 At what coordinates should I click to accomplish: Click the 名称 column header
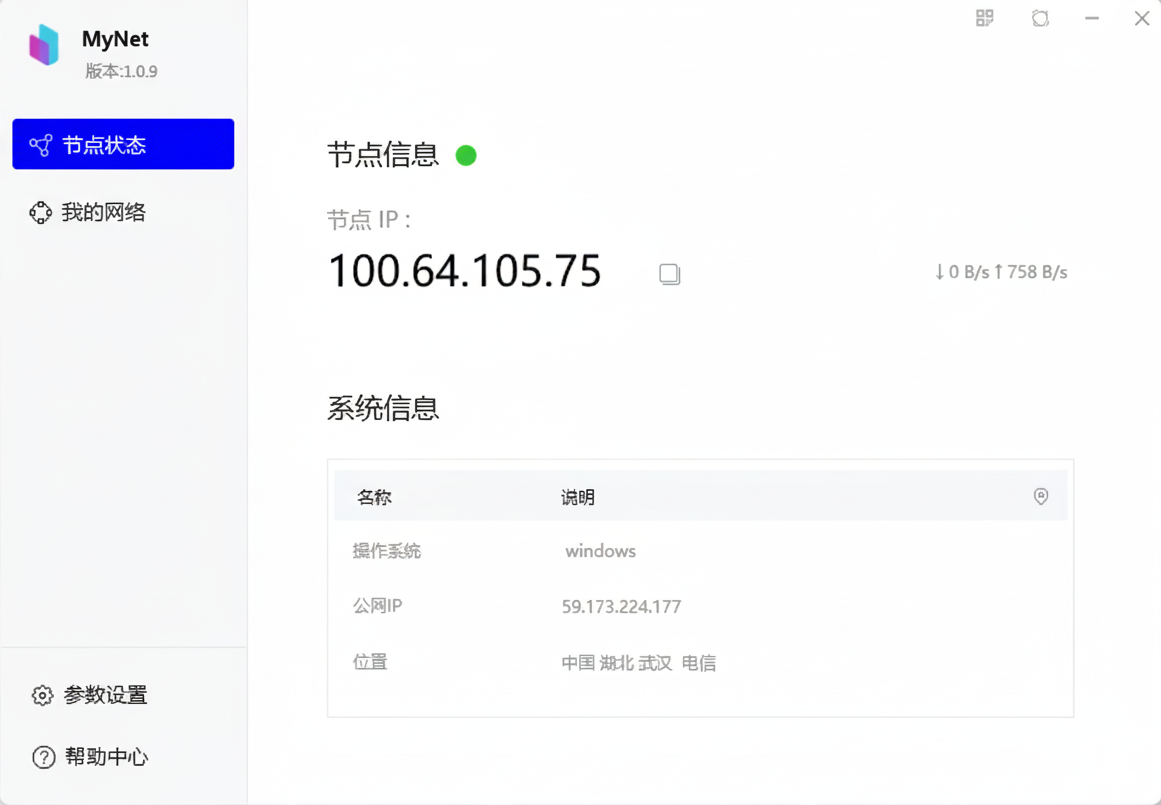tap(374, 497)
